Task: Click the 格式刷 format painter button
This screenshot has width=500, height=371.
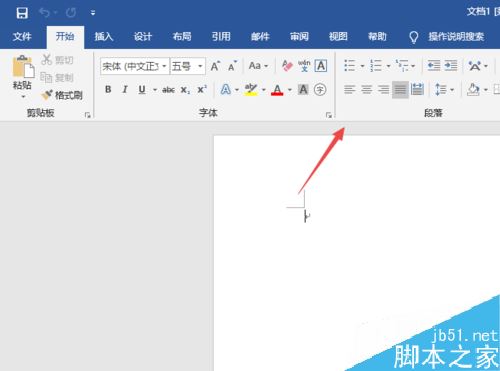Action: (62, 95)
